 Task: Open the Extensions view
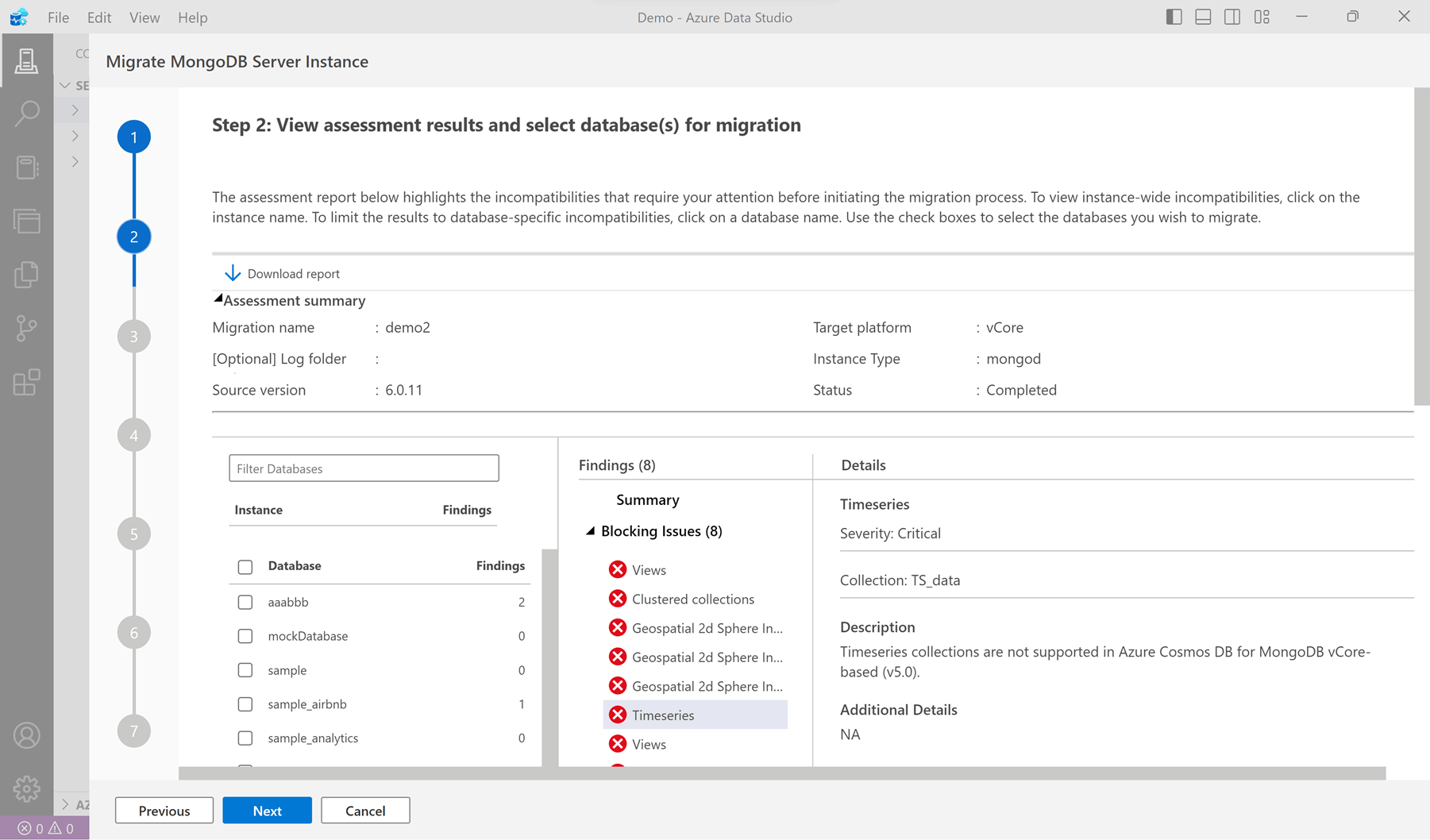coord(27,383)
